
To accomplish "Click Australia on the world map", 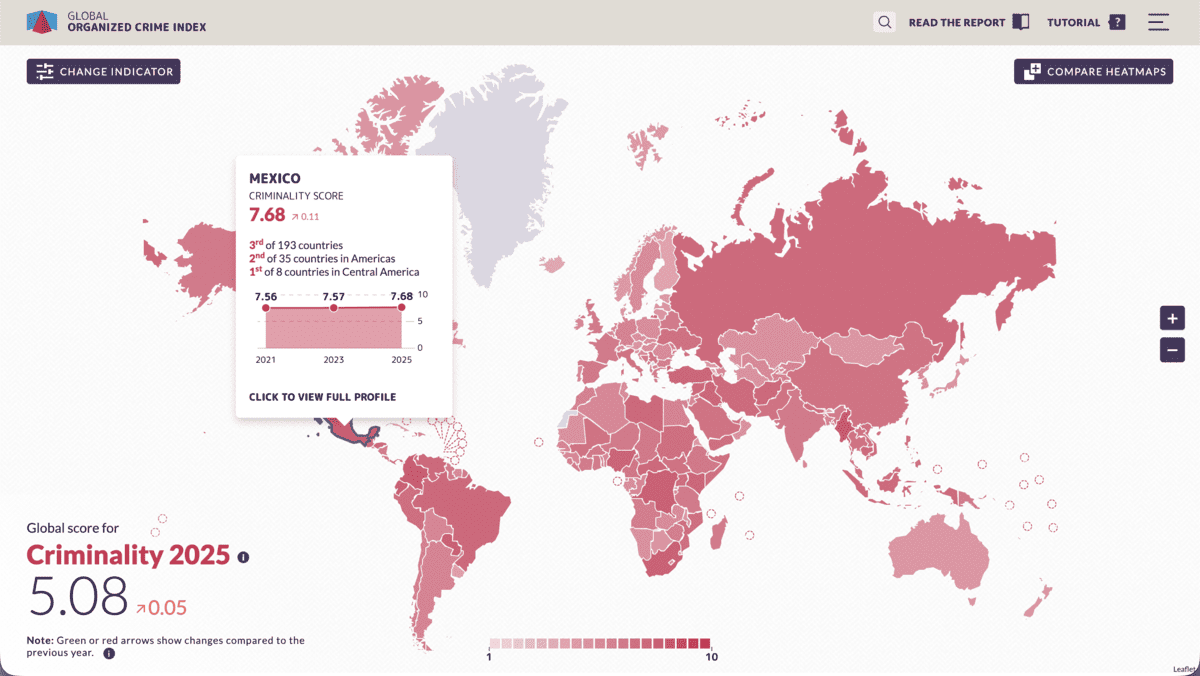I will (940, 548).
